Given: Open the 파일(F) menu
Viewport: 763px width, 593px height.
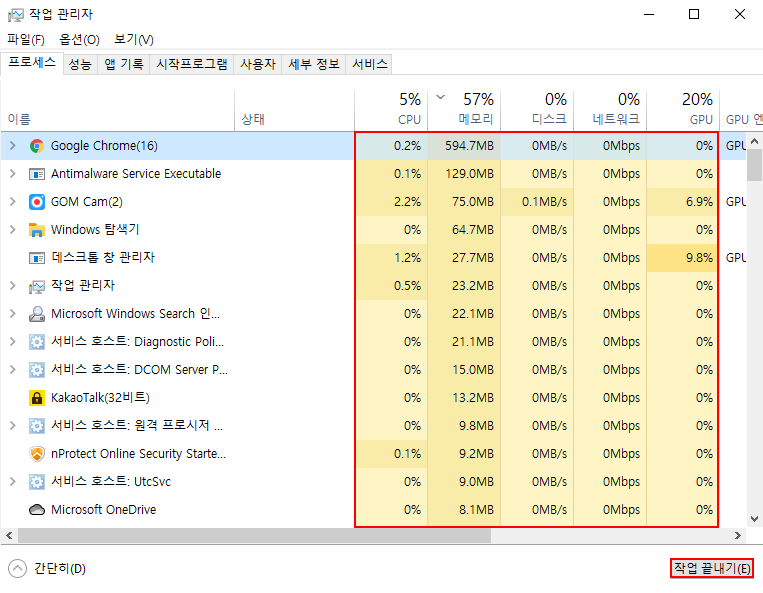Looking at the screenshot, I should (26, 39).
